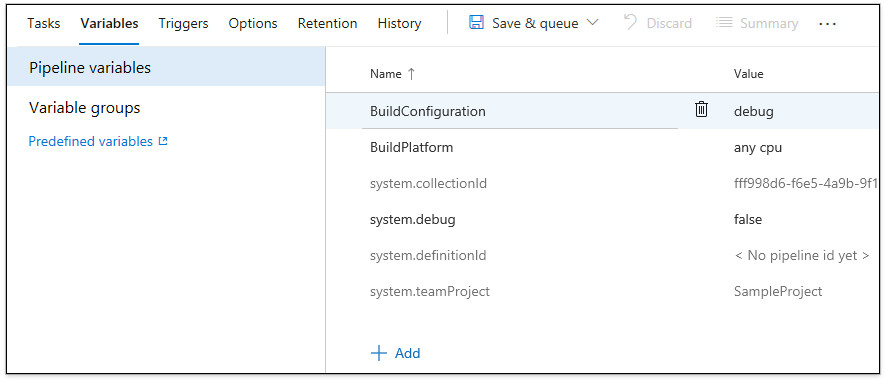886x382 pixels.
Task: Click the Save & queue floppy disk icon
Action: click(476, 23)
